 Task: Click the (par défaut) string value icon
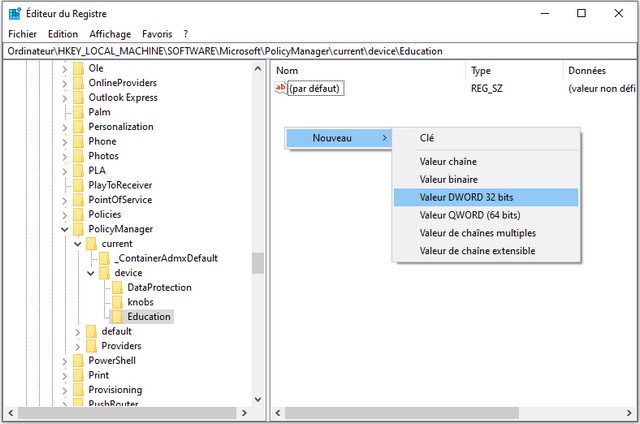point(281,88)
